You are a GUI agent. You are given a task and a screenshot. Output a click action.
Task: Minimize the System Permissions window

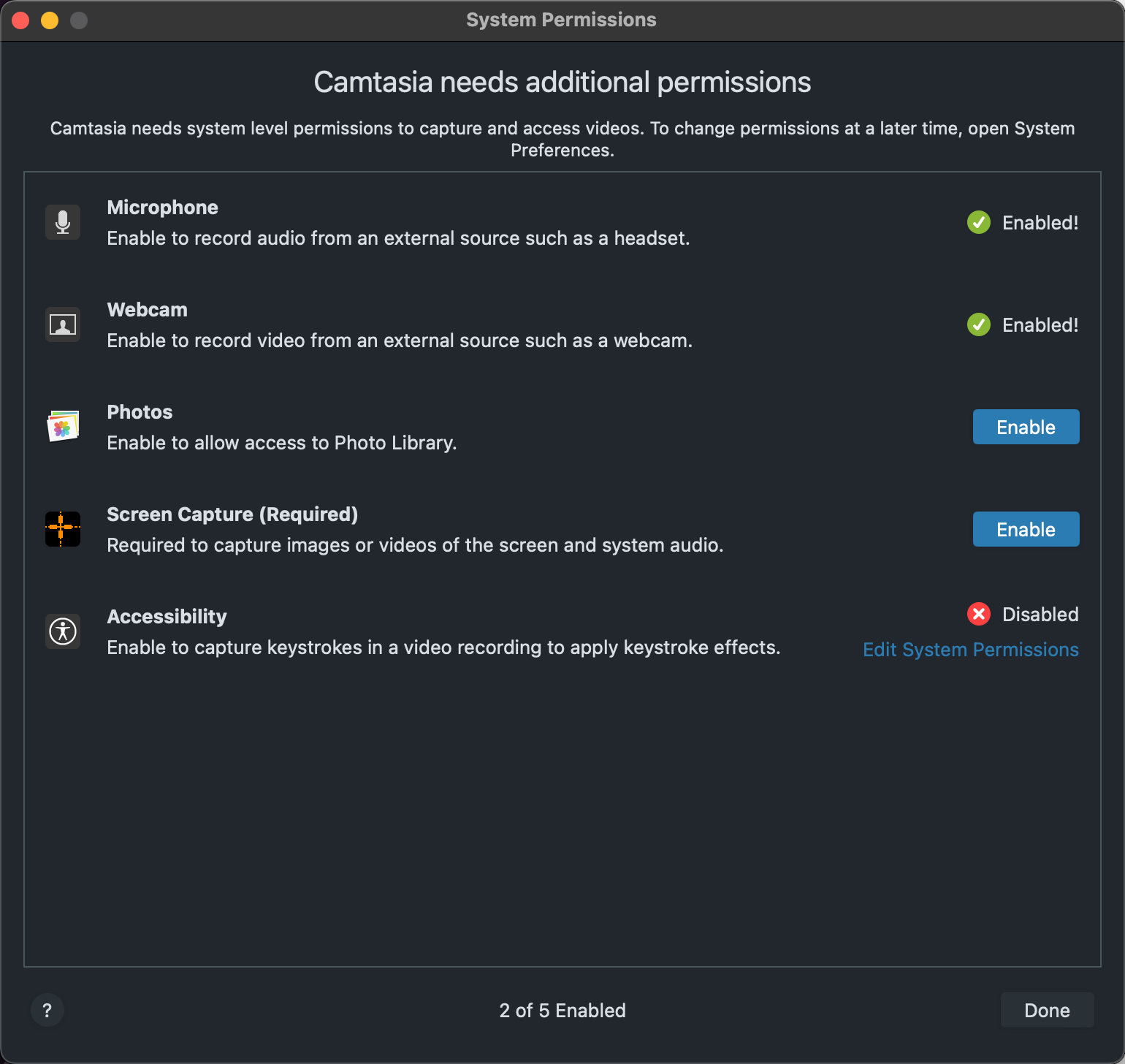50,20
